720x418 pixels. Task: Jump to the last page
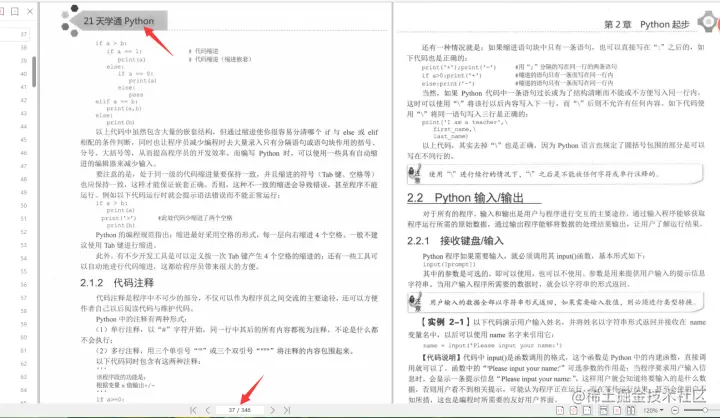point(287,410)
